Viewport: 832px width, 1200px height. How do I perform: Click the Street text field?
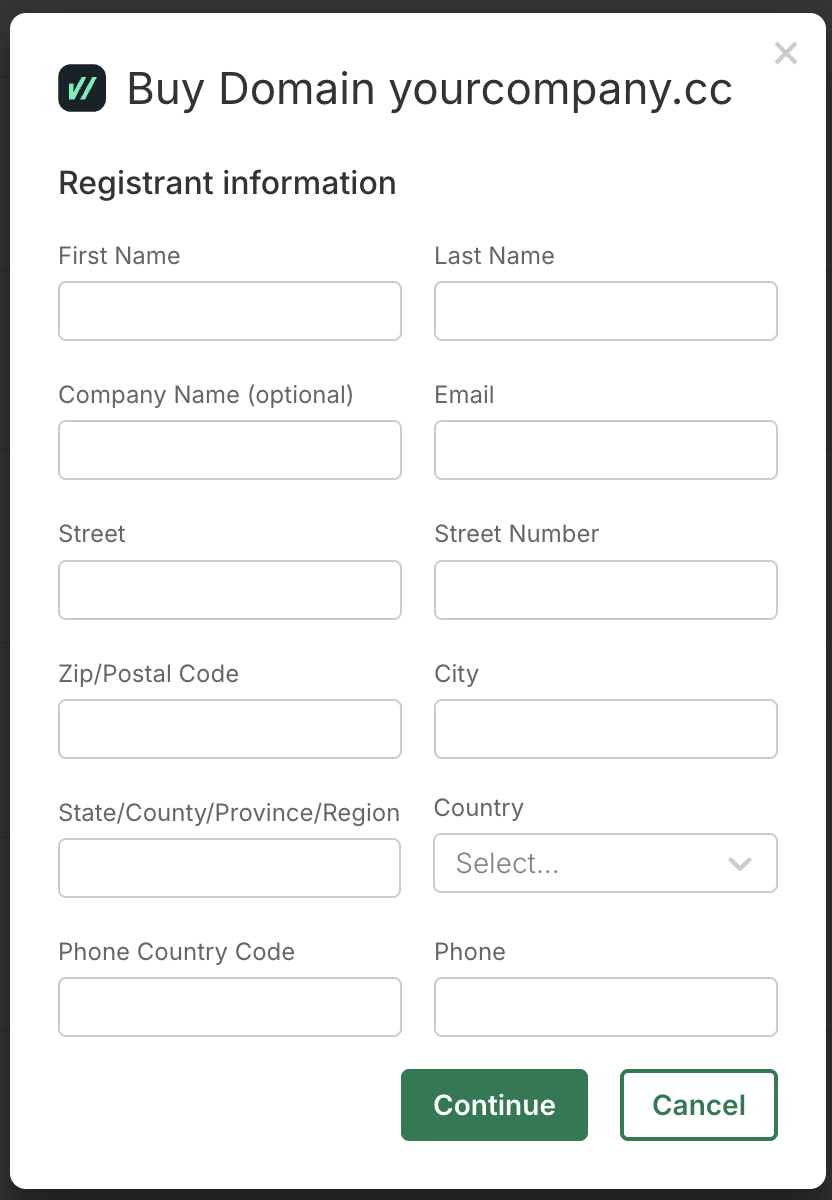[230, 590]
